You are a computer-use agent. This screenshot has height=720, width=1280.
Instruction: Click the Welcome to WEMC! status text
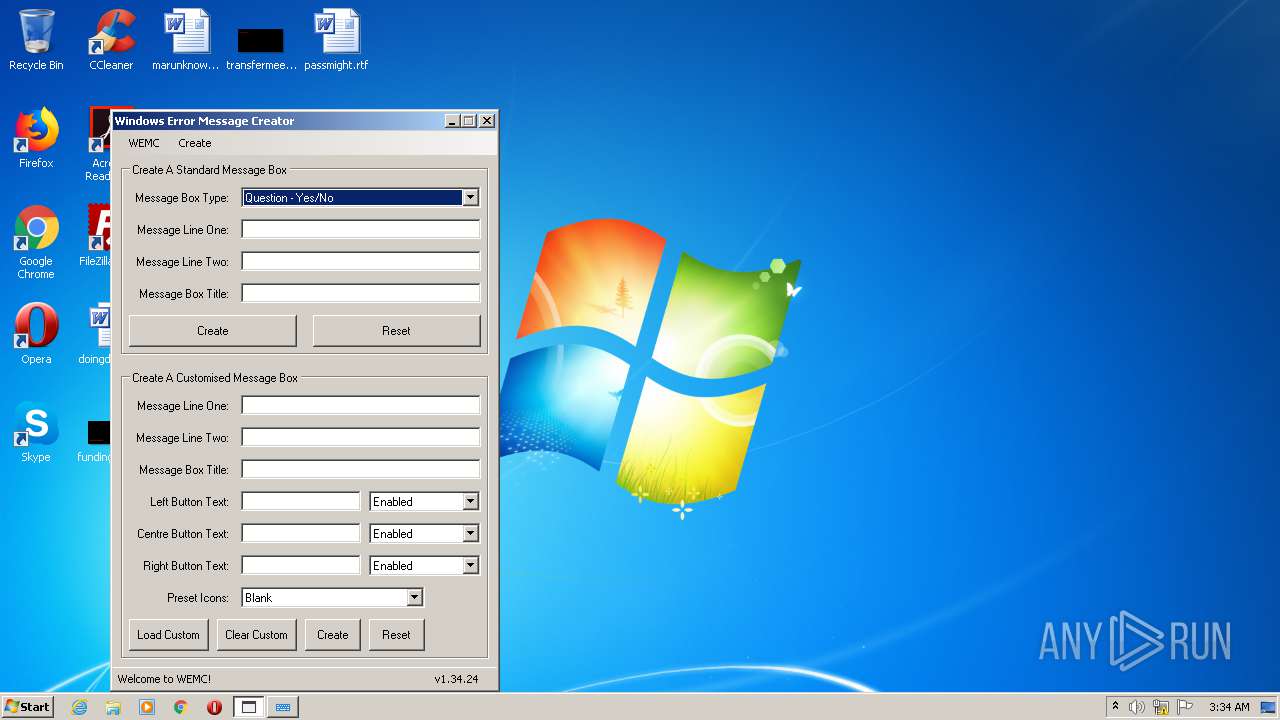tap(164, 679)
